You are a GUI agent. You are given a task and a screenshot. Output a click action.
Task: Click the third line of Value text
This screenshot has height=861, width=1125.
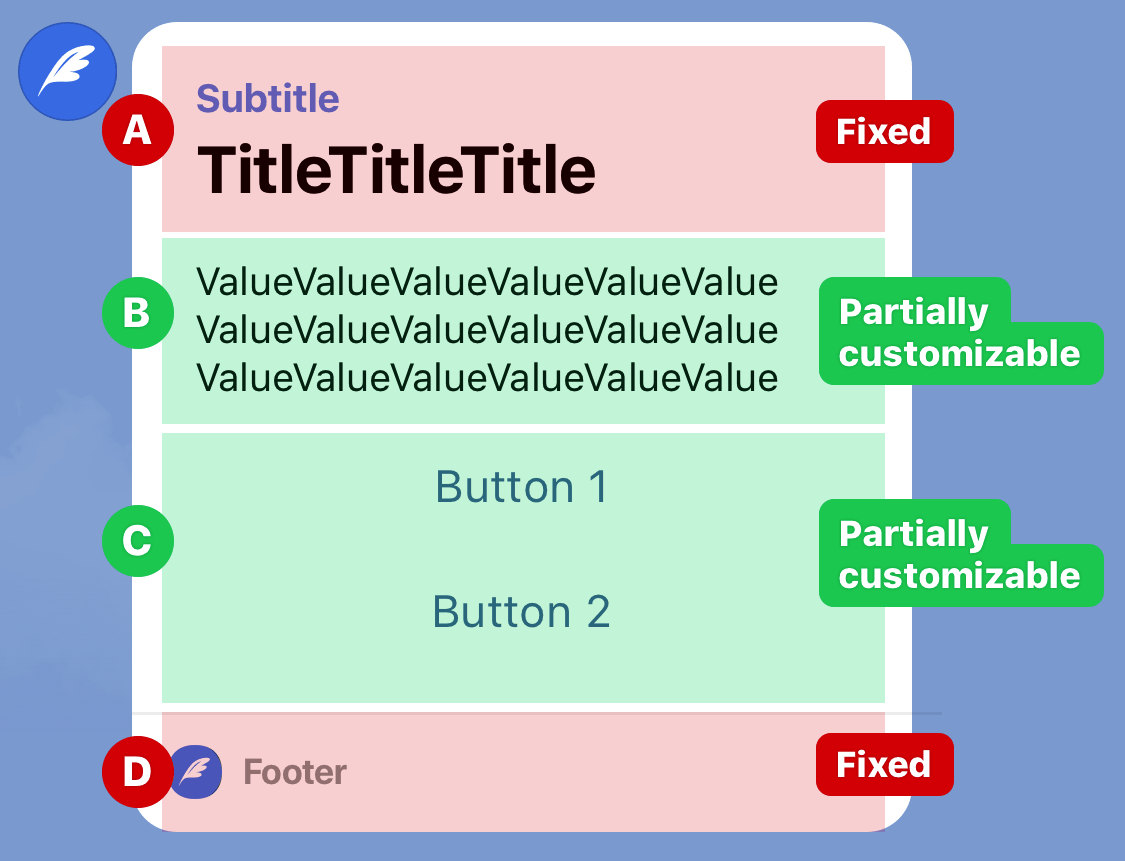487,377
